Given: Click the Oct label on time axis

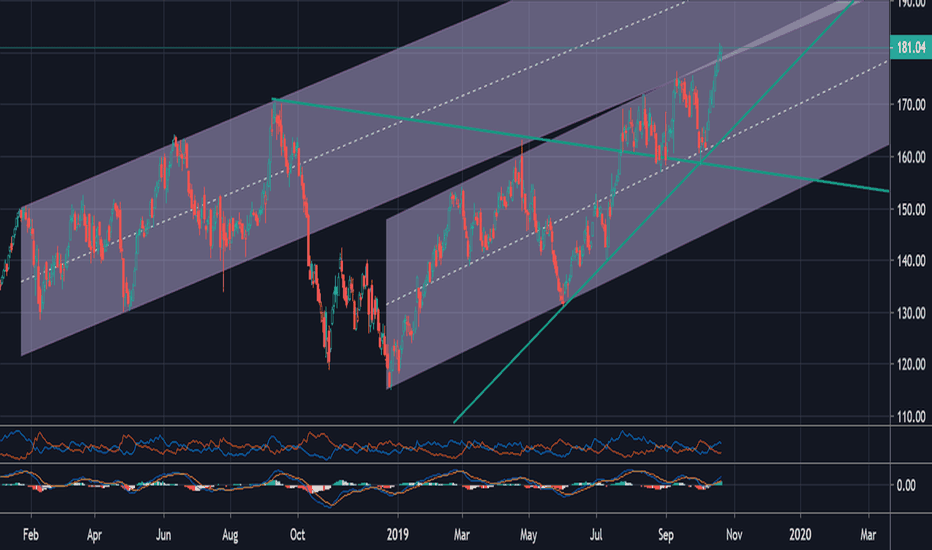Looking at the screenshot, I should (x=297, y=535).
